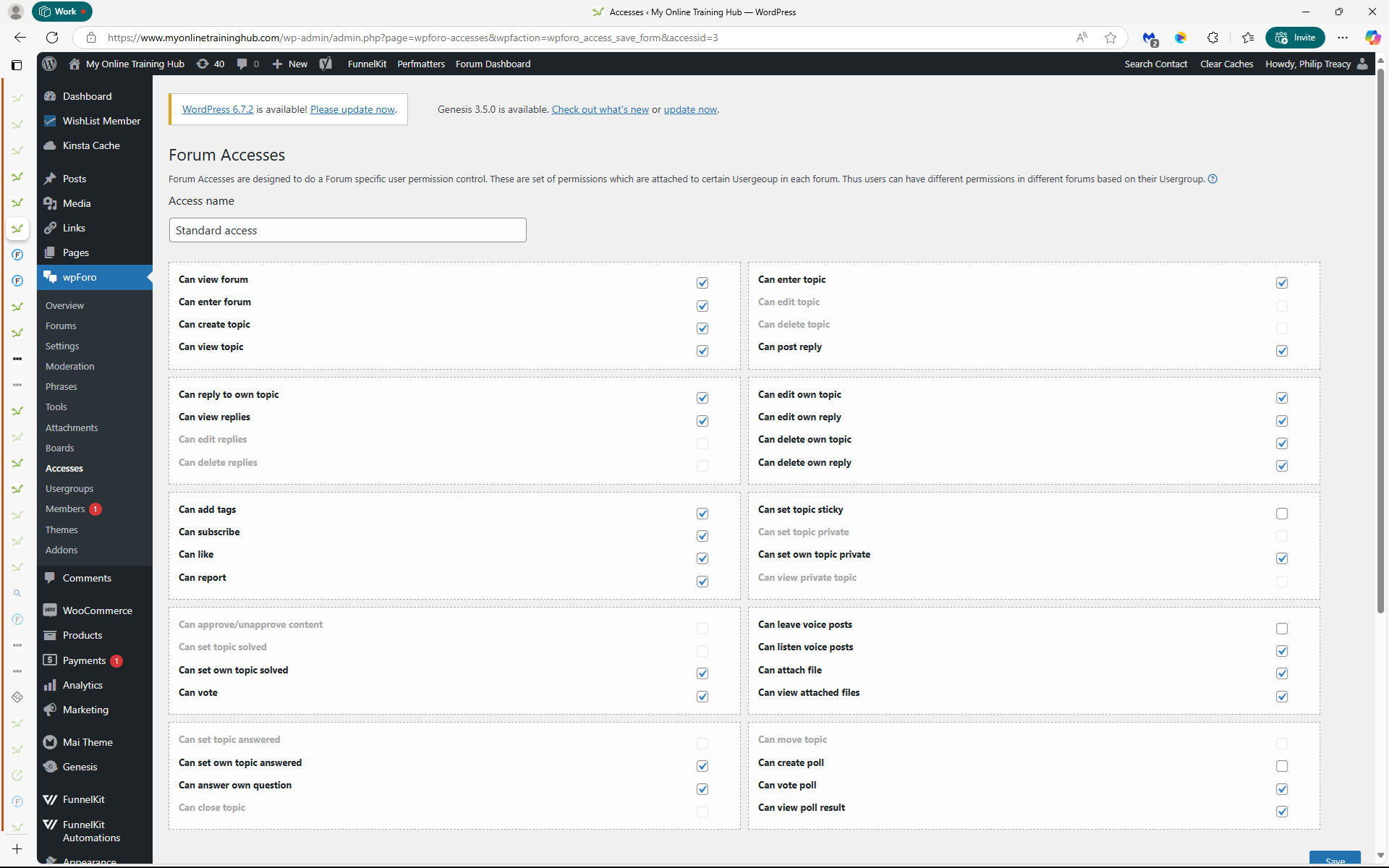Open the updates icon showing 40
Image resolution: width=1389 pixels, height=868 pixels.
(x=211, y=64)
